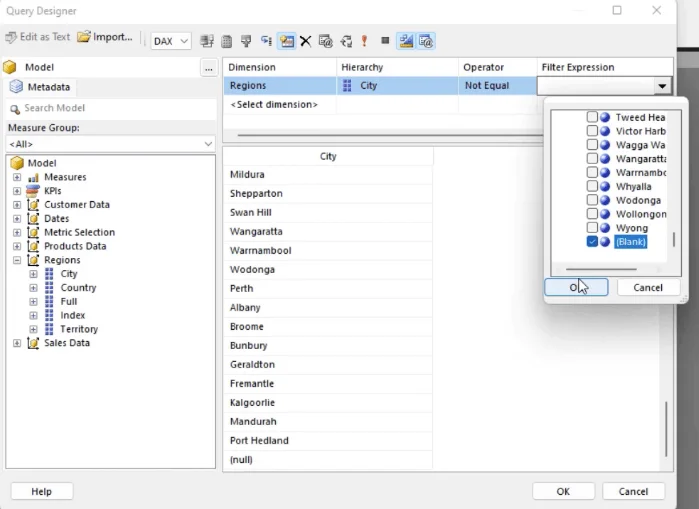Screen dimensions: 699x509
Task: Click the first @ parameters icon after Delete
Action: coord(325,41)
